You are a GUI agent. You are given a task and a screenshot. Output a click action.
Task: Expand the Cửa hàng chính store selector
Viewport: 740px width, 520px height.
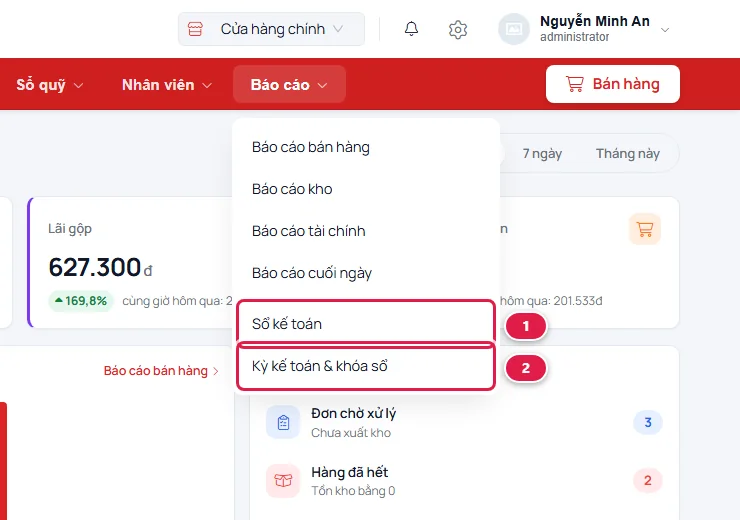pyautogui.click(x=271, y=29)
